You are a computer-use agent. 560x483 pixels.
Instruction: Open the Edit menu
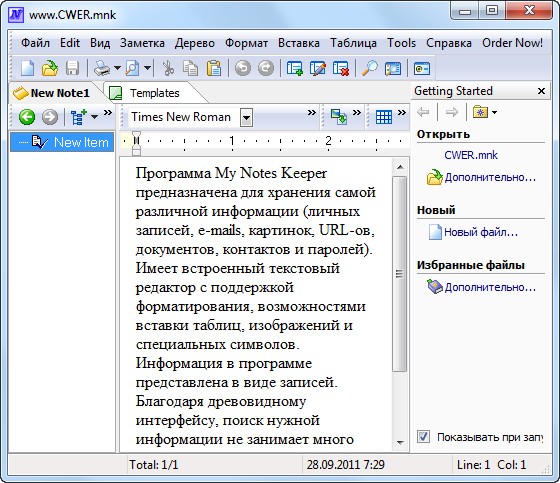[70, 43]
